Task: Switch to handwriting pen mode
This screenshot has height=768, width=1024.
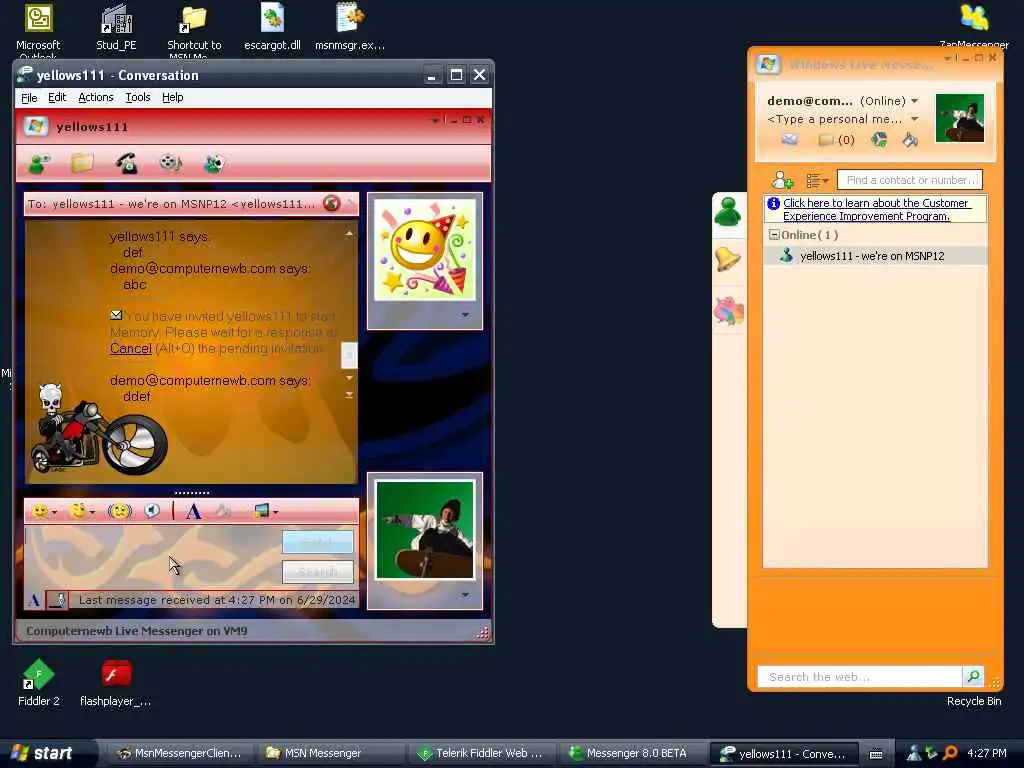Action: point(57,600)
